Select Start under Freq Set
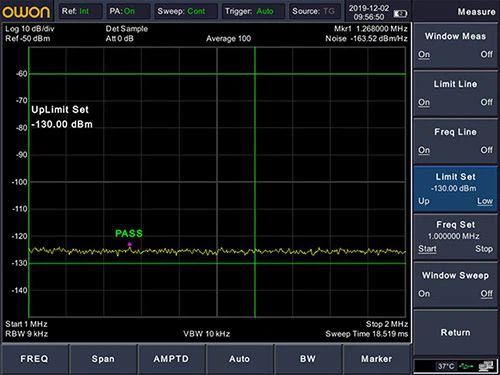This screenshot has width=500, height=375. tap(427, 249)
